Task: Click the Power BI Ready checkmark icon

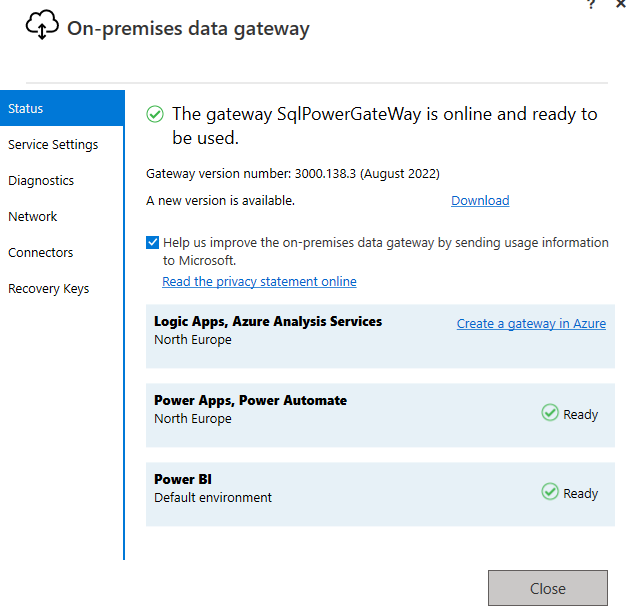Action: [x=550, y=491]
